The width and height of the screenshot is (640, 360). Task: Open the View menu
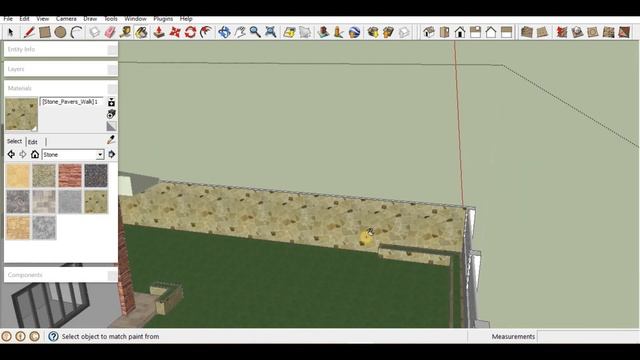(x=42, y=19)
